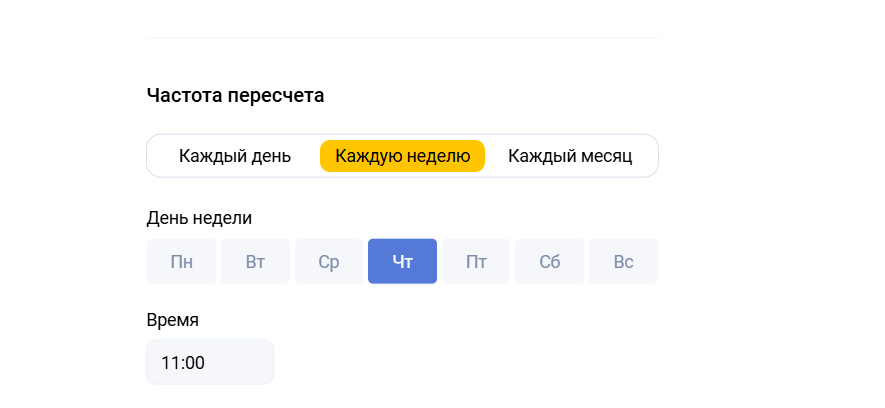
Task: Click the "День недели" label
Action: [x=199, y=218]
